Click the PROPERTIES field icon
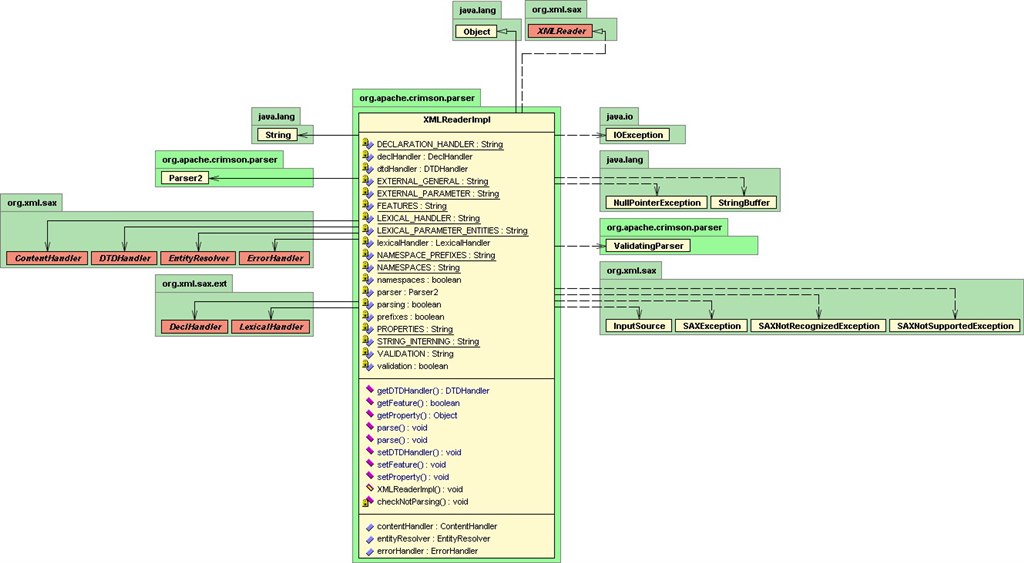 368,329
